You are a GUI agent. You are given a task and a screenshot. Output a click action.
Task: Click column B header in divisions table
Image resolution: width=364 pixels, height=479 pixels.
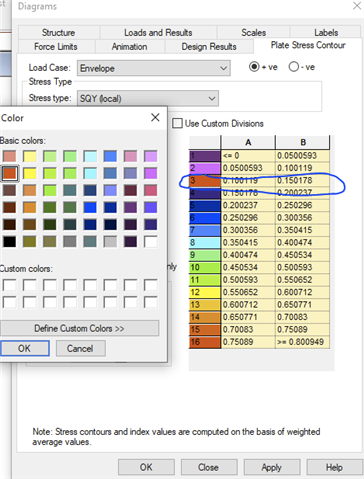[303, 142]
